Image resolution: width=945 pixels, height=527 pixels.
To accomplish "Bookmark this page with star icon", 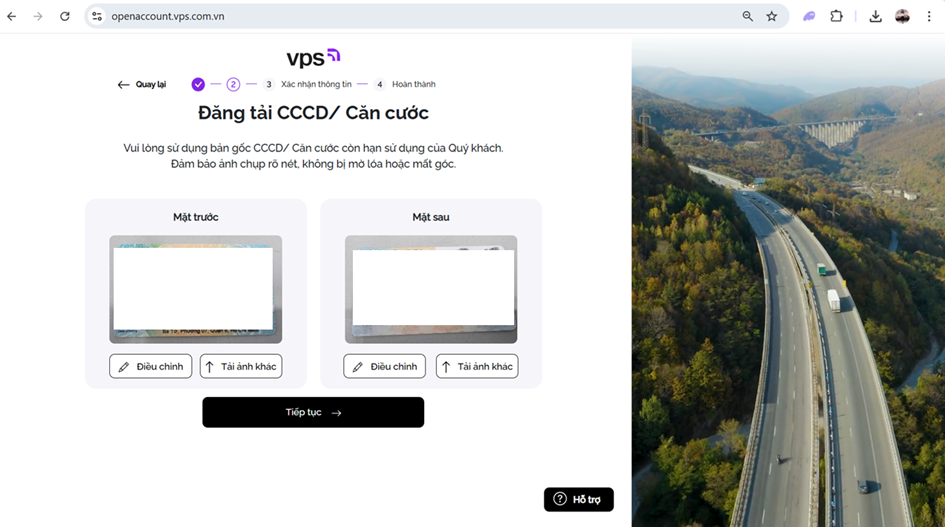I will click(x=771, y=16).
